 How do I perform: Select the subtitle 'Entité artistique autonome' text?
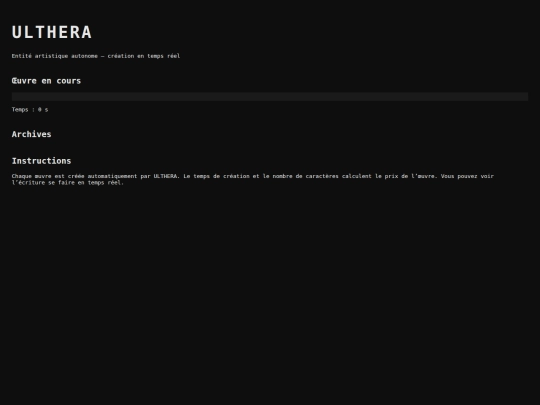55,56
